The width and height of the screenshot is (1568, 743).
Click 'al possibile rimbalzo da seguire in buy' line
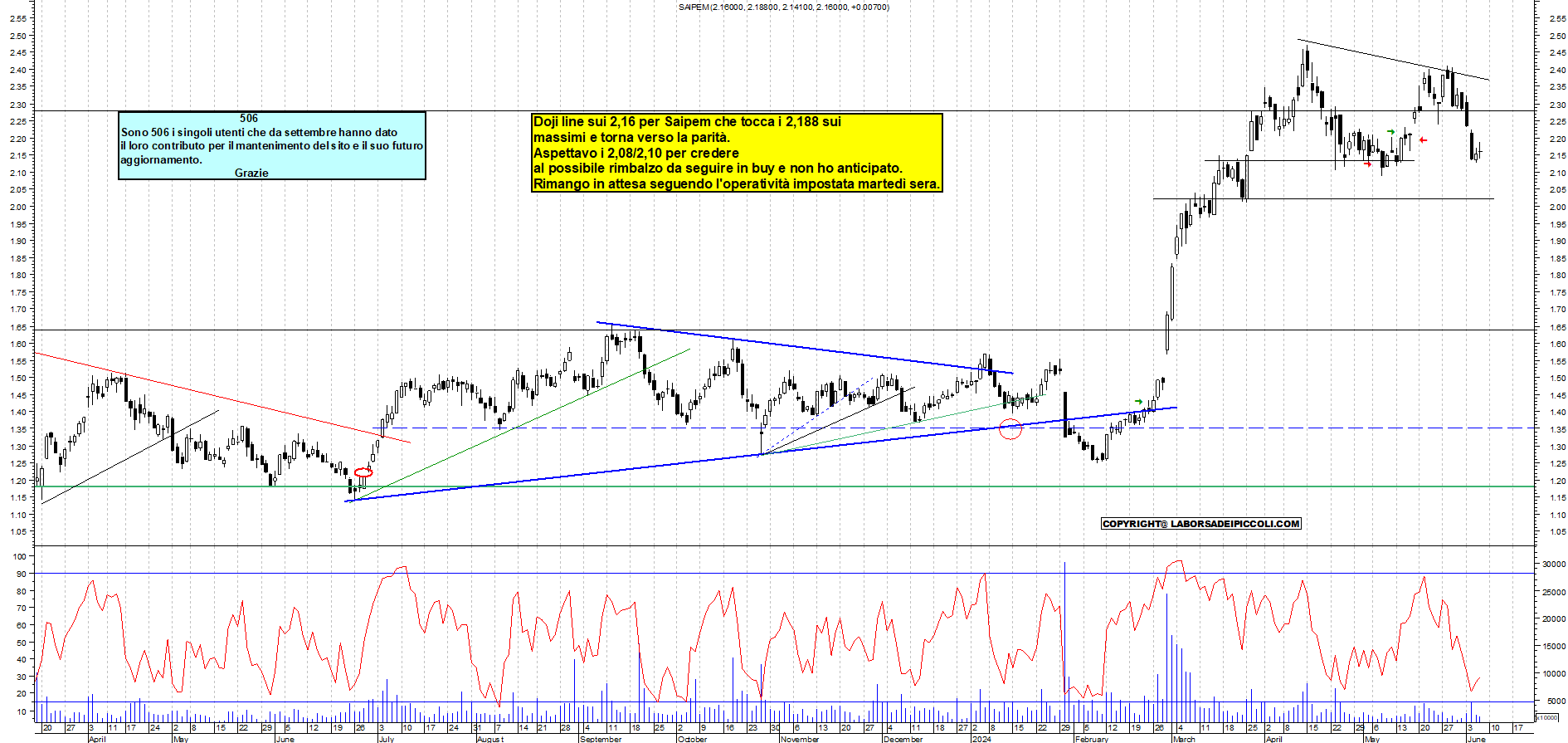point(718,168)
